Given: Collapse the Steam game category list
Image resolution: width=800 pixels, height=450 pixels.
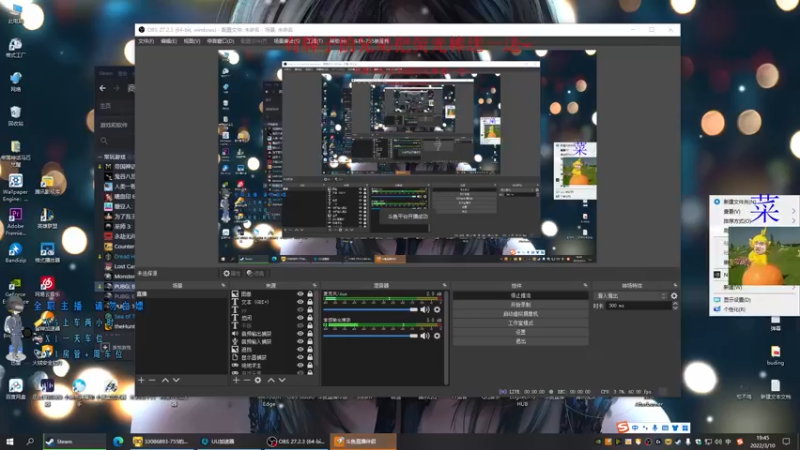Looking at the screenshot, I should pos(99,157).
